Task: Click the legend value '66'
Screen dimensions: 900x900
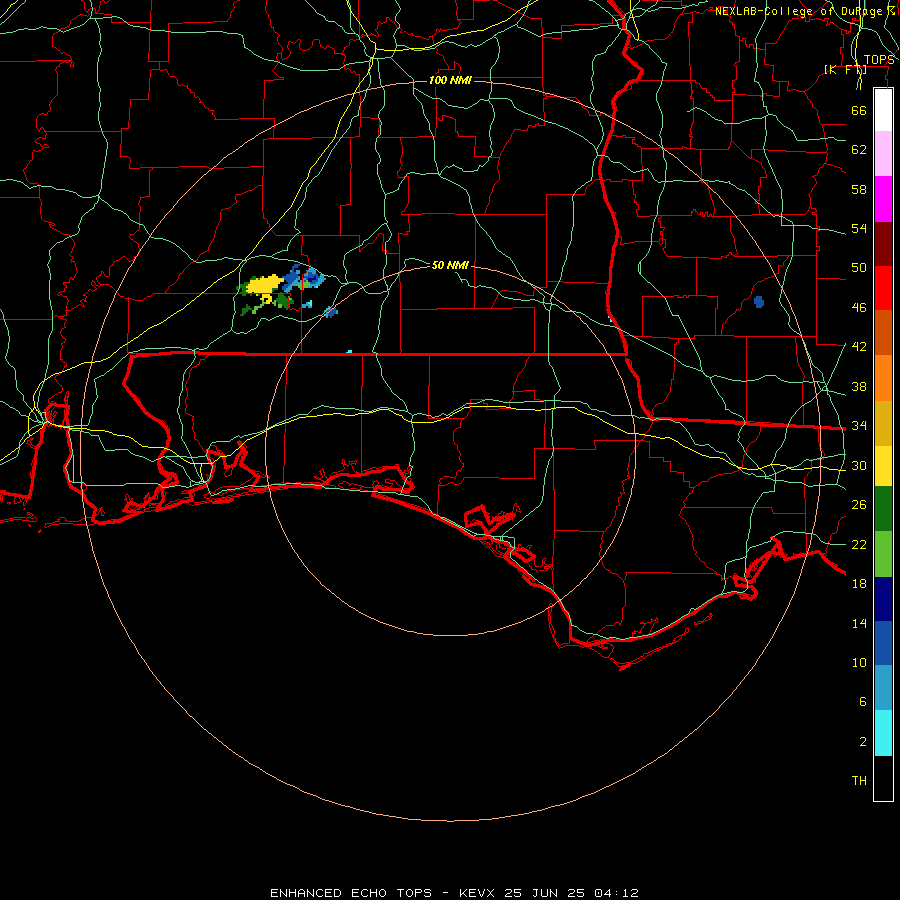Action: pos(859,110)
